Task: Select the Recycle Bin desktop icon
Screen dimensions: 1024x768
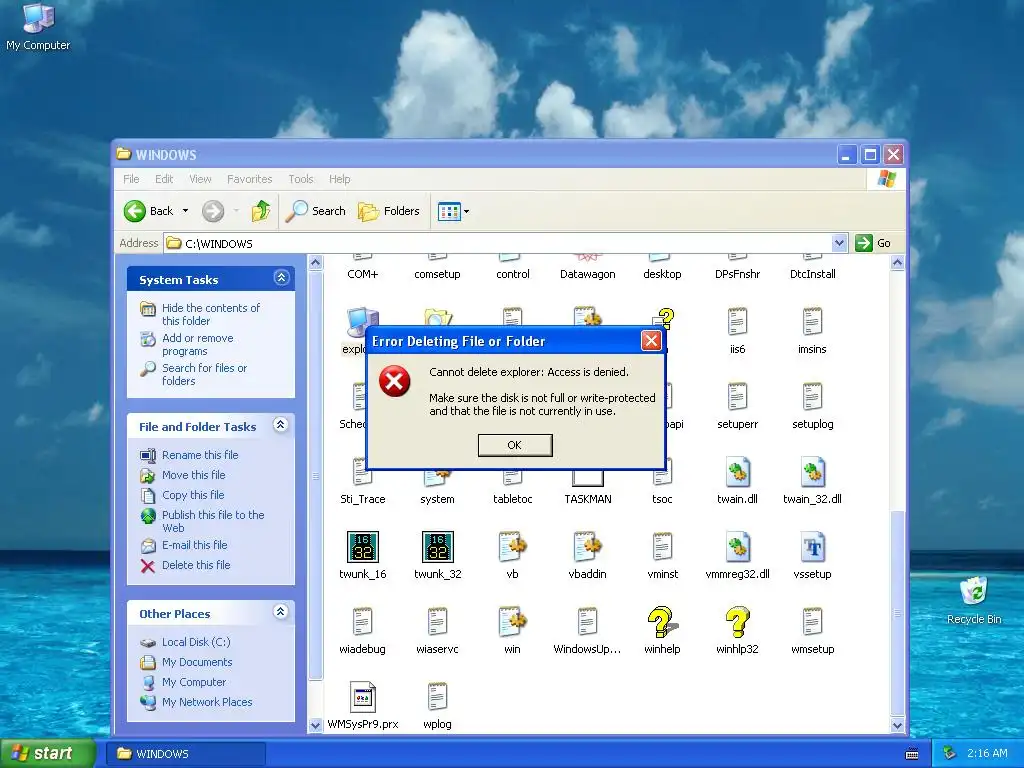Action: click(x=974, y=591)
